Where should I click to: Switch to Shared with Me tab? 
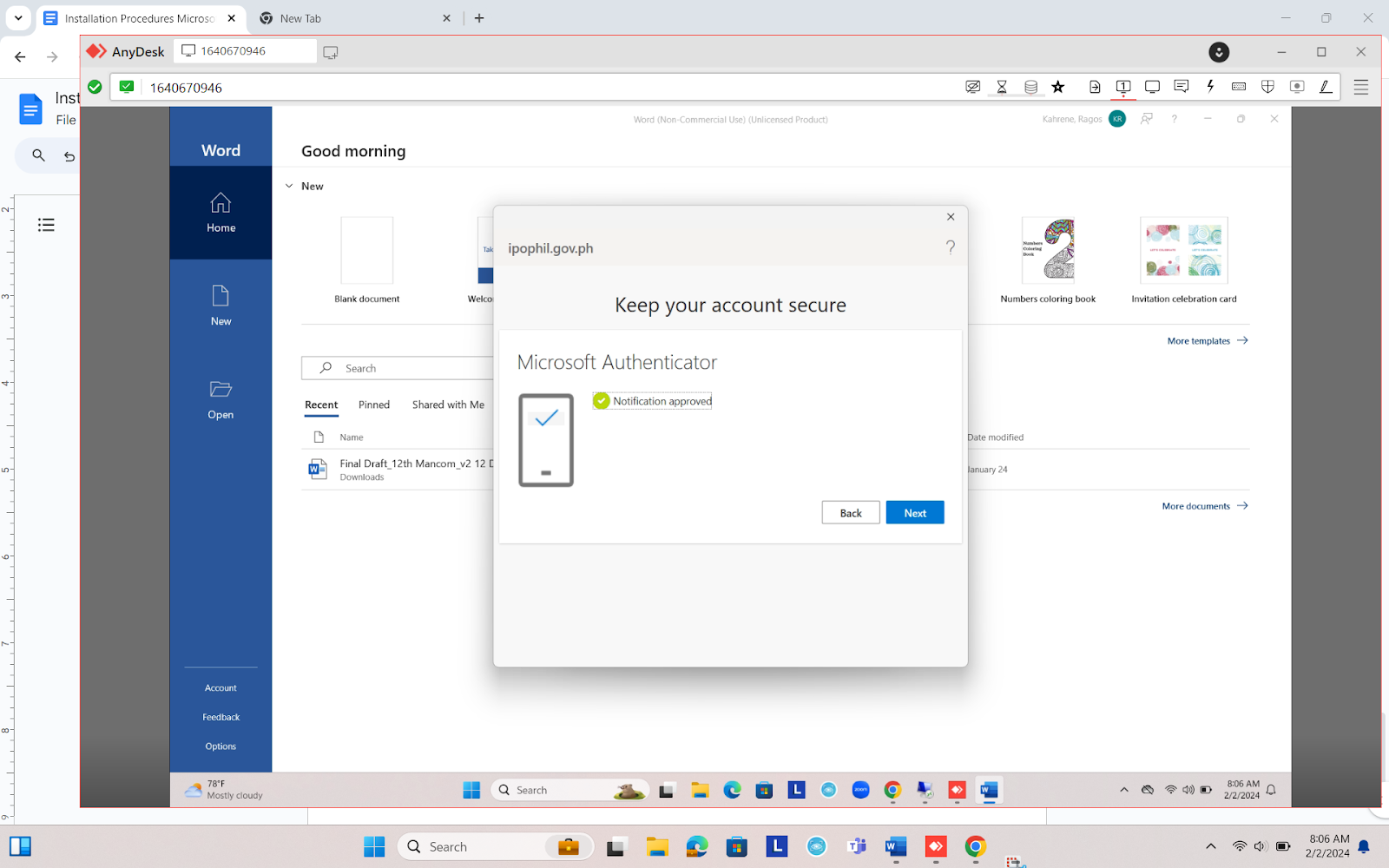[448, 404]
